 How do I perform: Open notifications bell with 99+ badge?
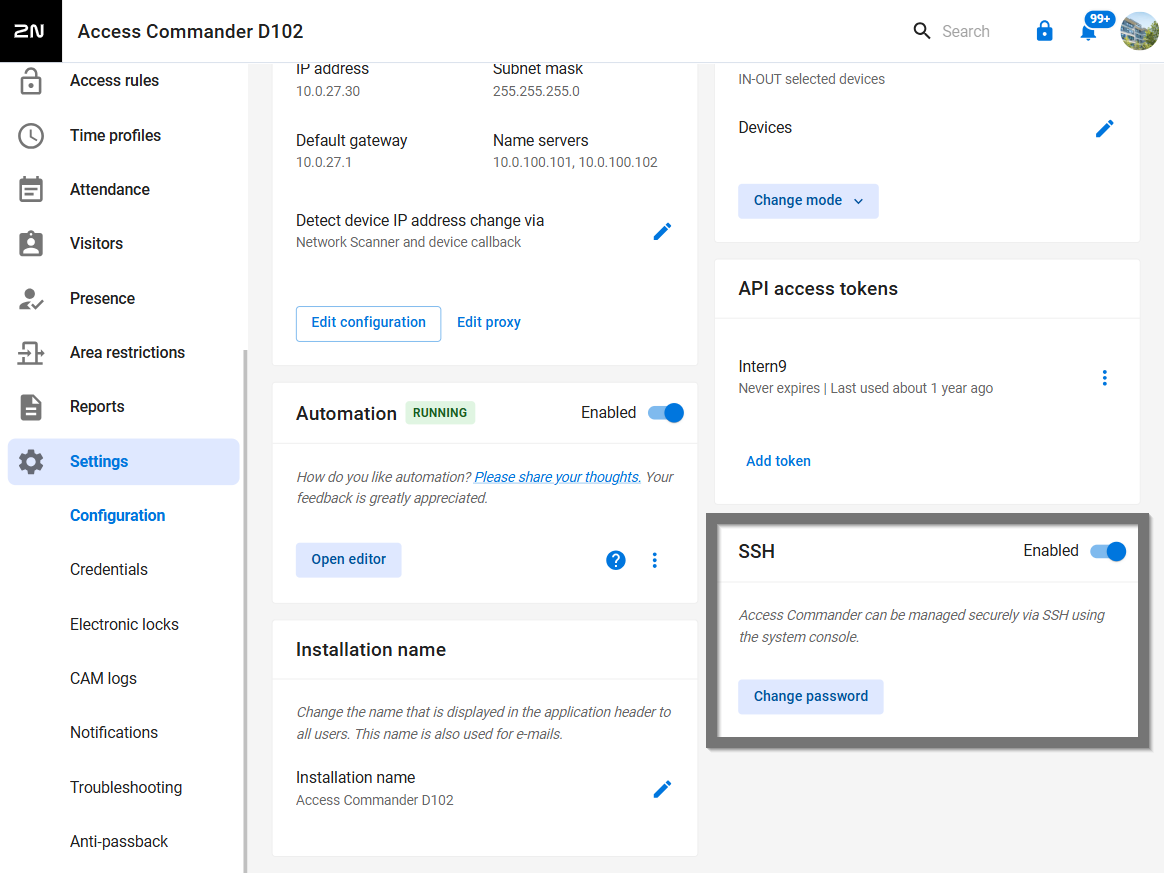pyautogui.click(x=1088, y=32)
